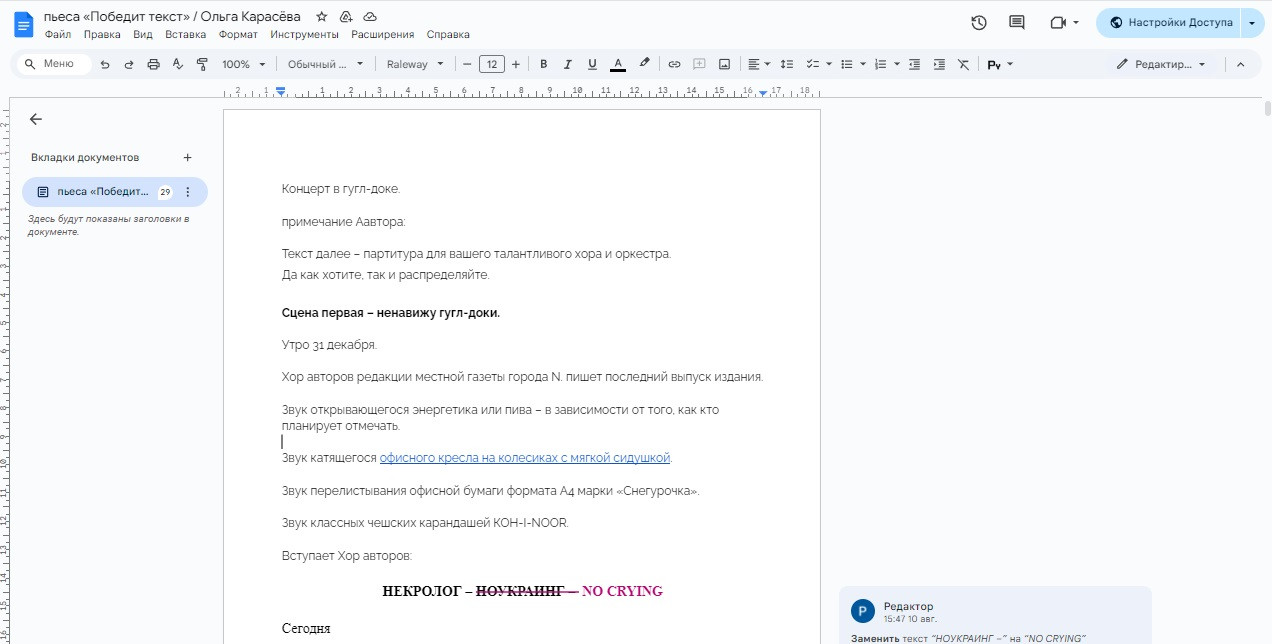Follow the офисного кресла на колесиках link
Screen dimensions: 1272x644
coord(524,458)
